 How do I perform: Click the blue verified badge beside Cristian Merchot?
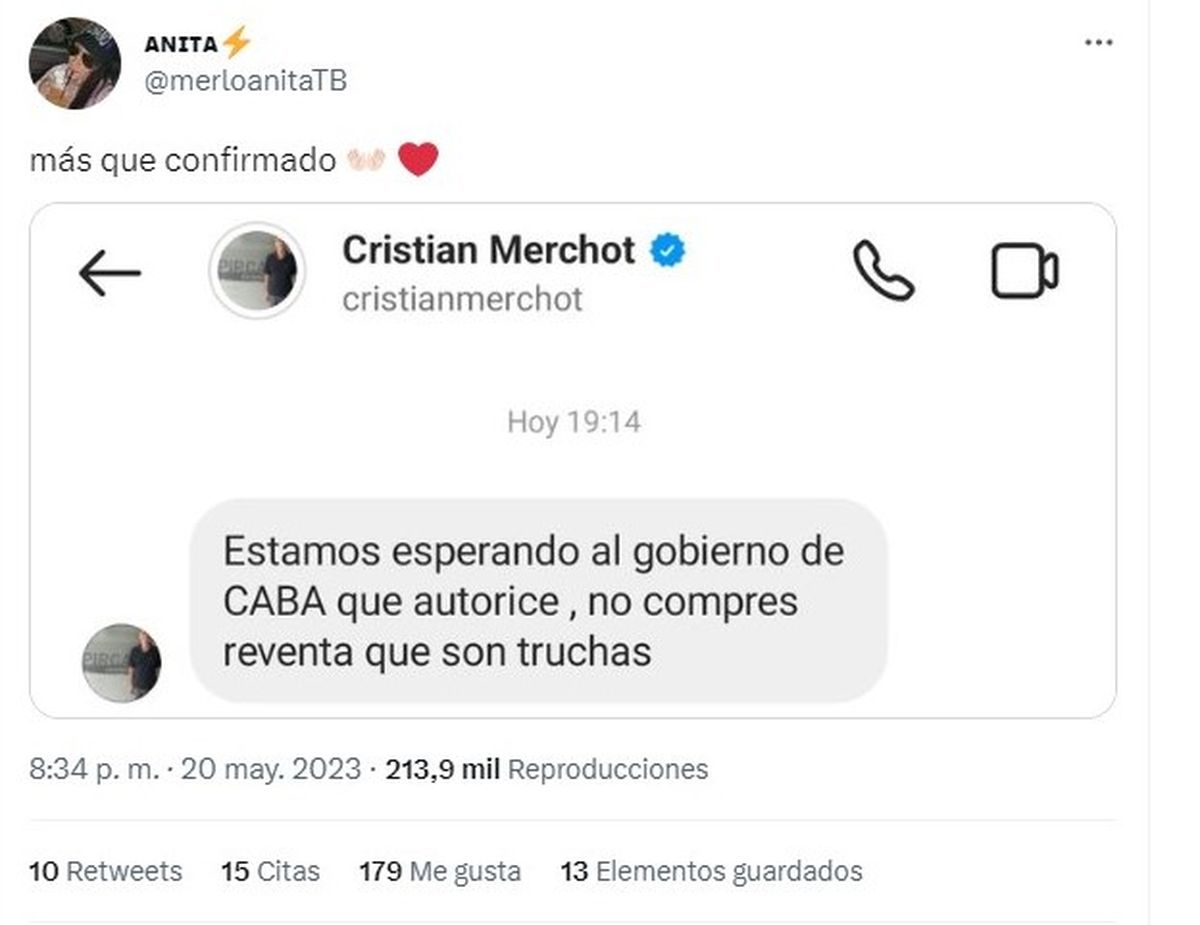coord(667,250)
